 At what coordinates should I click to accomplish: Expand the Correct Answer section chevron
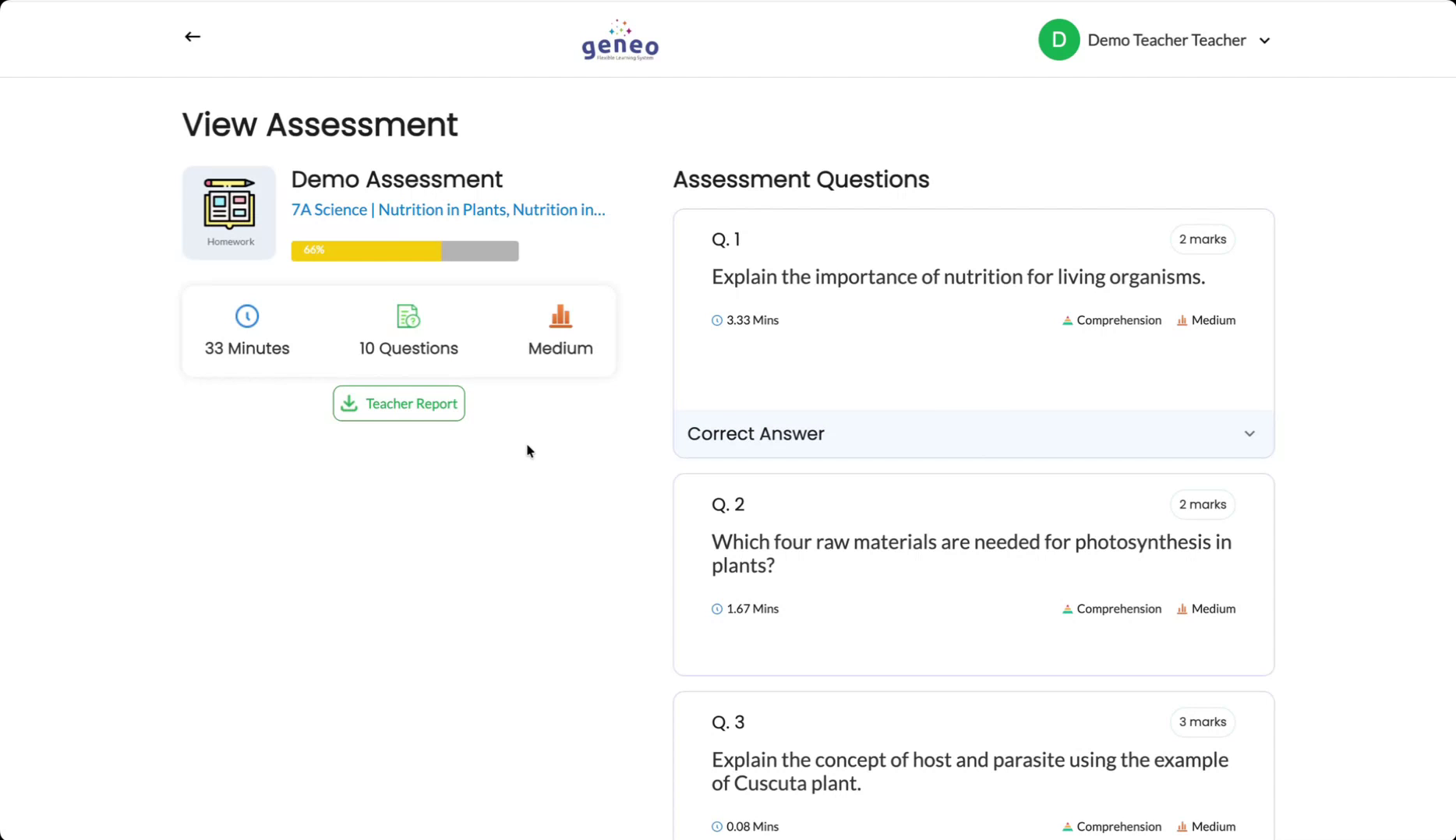tap(1249, 434)
